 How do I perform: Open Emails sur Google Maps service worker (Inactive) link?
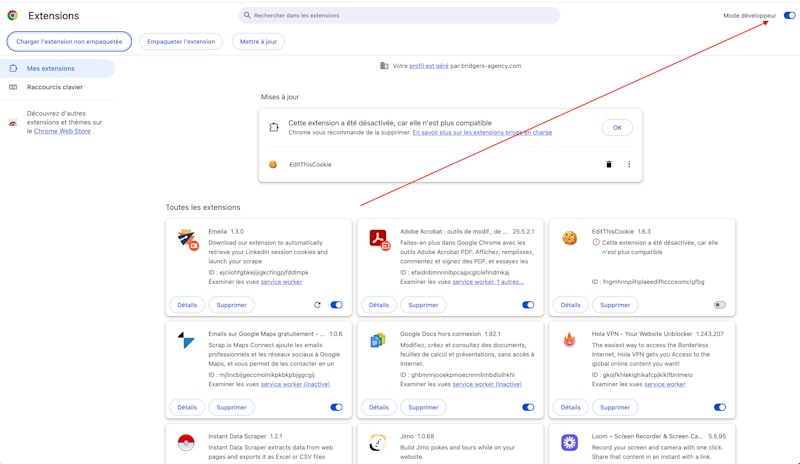pyautogui.click(x=295, y=384)
